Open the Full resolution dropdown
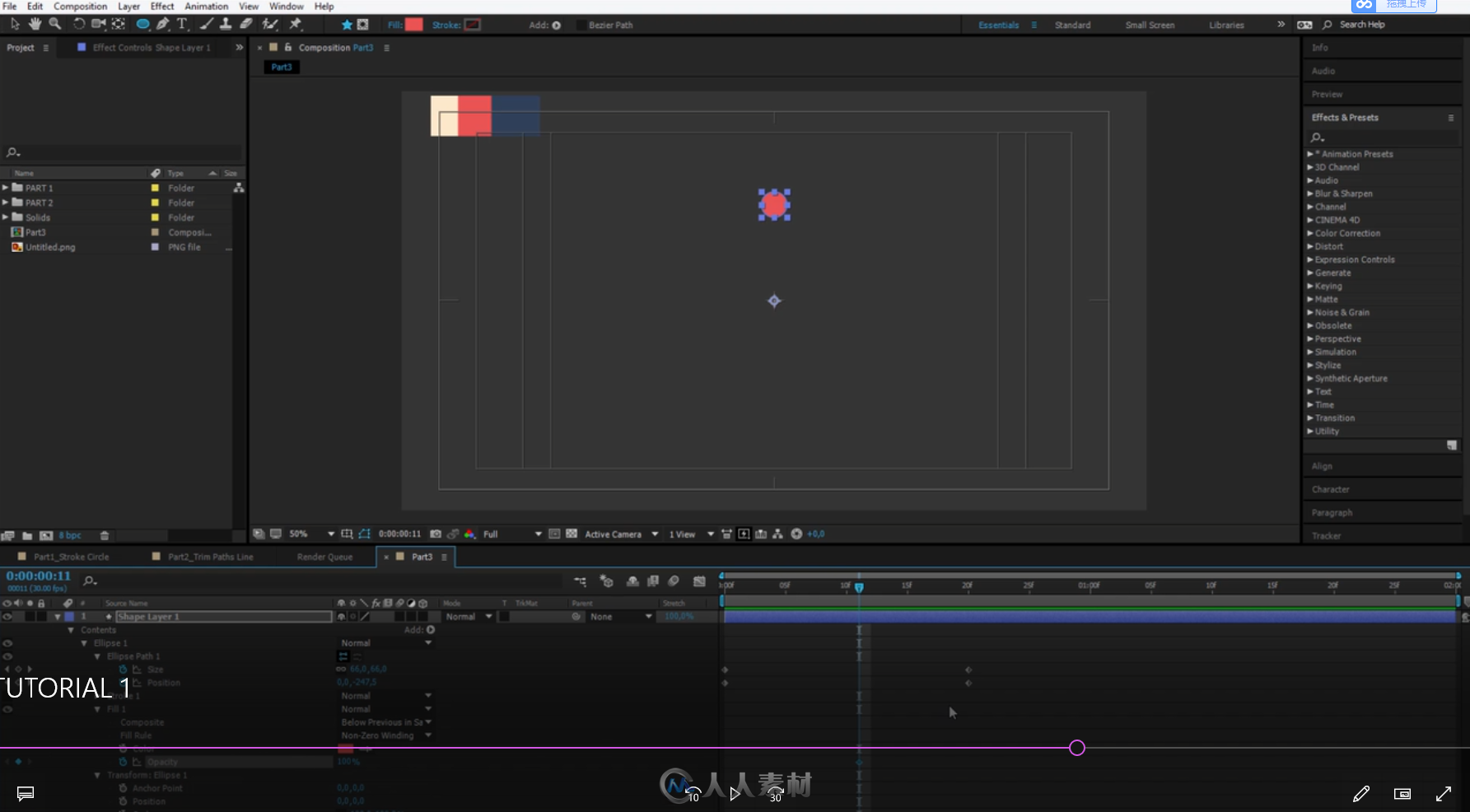This screenshot has width=1470, height=812. (512, 534)
